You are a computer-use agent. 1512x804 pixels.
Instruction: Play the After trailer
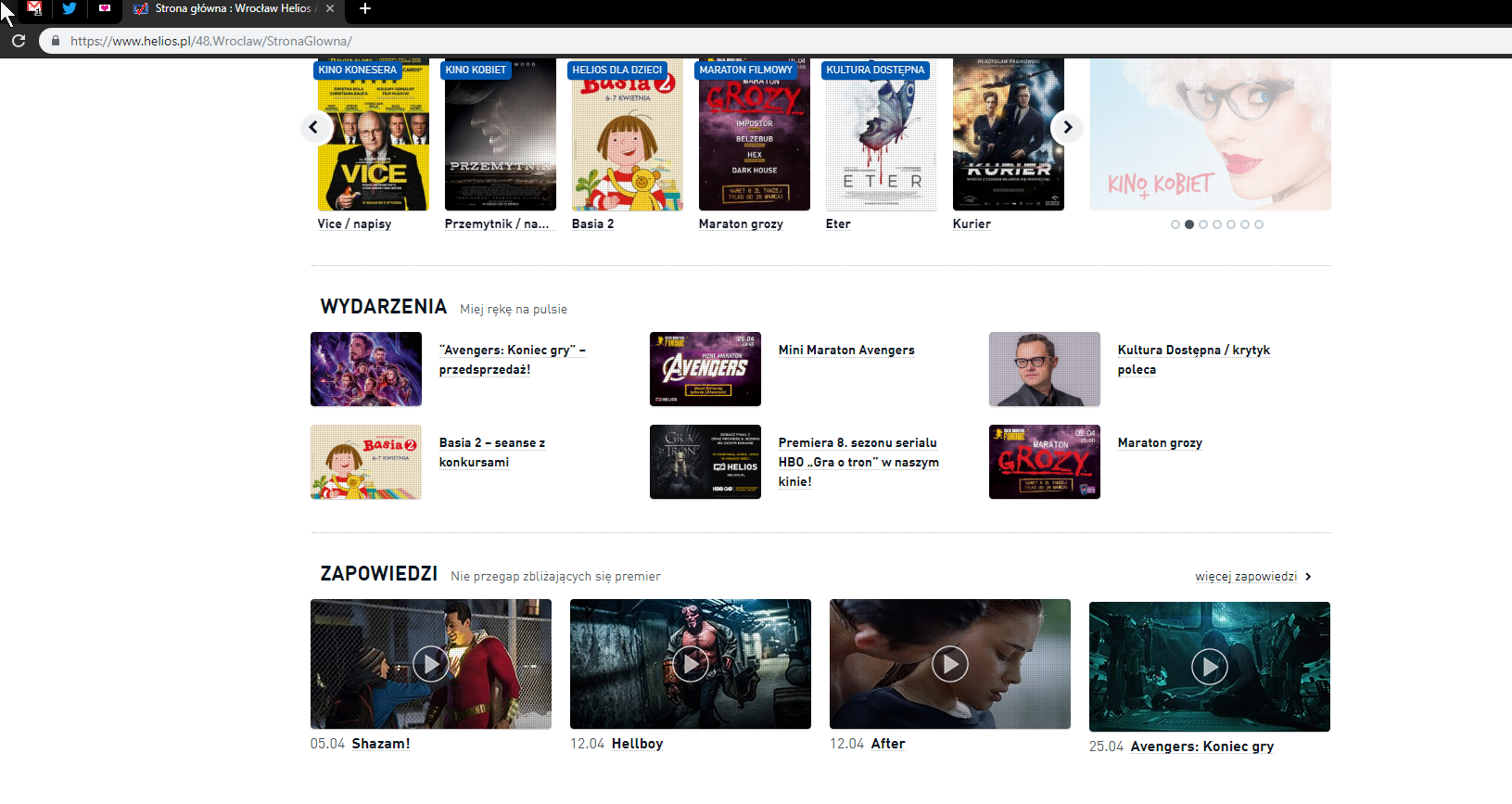(x=949, y=664)
